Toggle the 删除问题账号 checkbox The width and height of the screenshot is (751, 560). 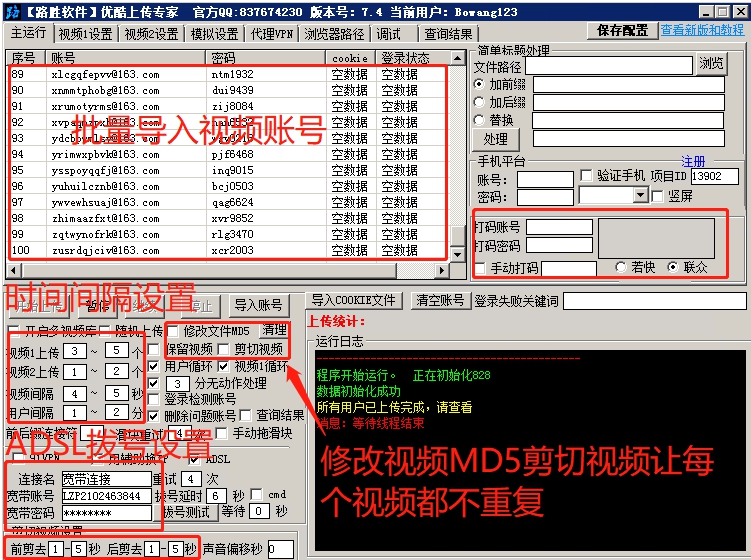[x=153, y=415]
